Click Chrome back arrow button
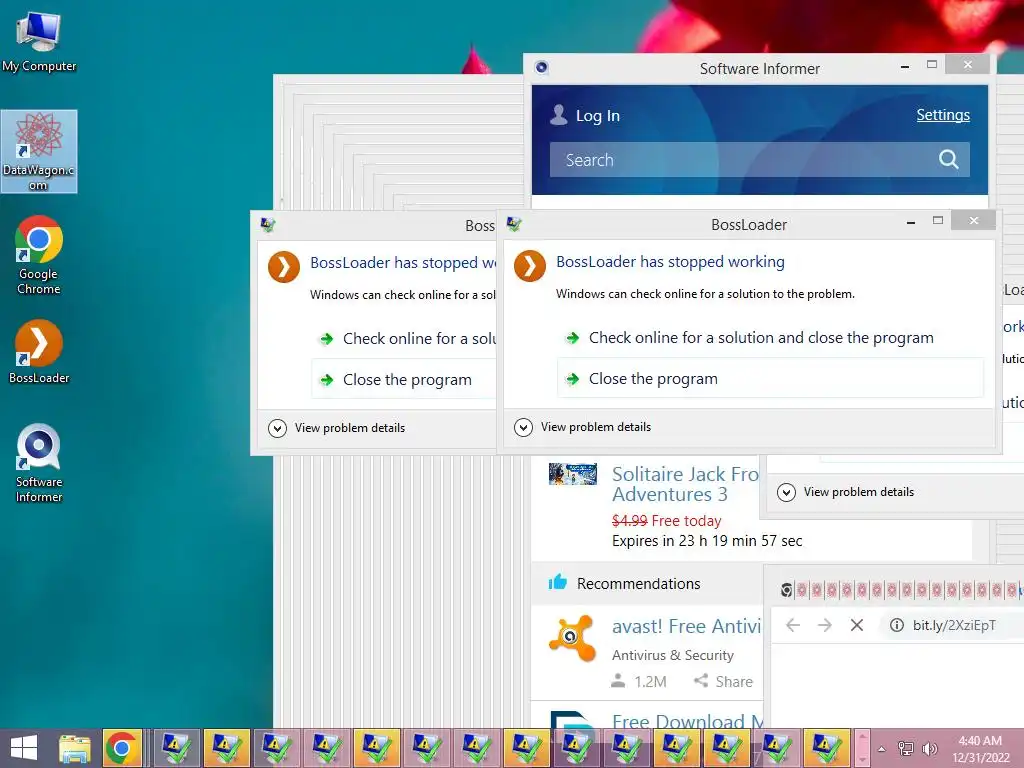 pos(793,625)
